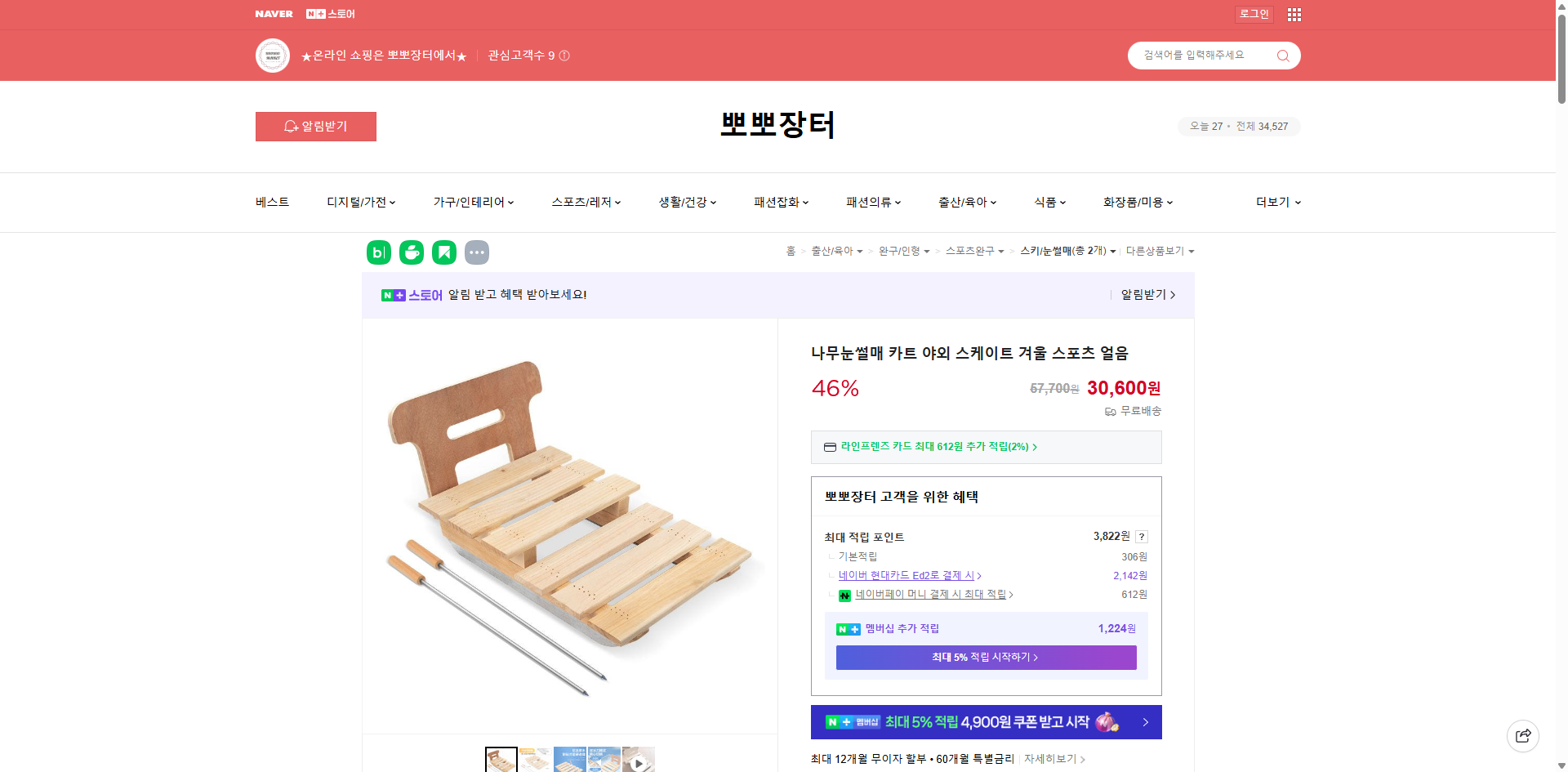Click Naver Pay icon in 네이버페이 머니 row
The image size is (1568, 772).
click(x=844, y=595)
